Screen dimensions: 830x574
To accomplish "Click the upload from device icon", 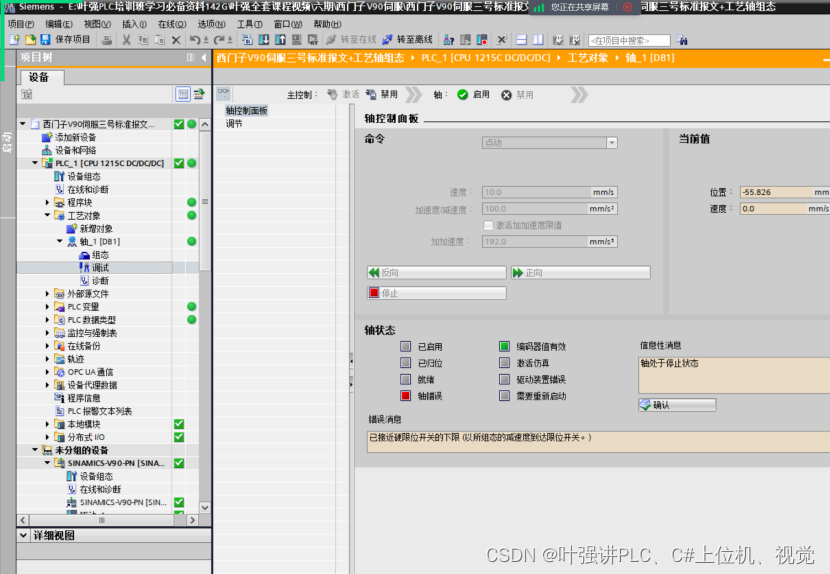I will 280,40.
